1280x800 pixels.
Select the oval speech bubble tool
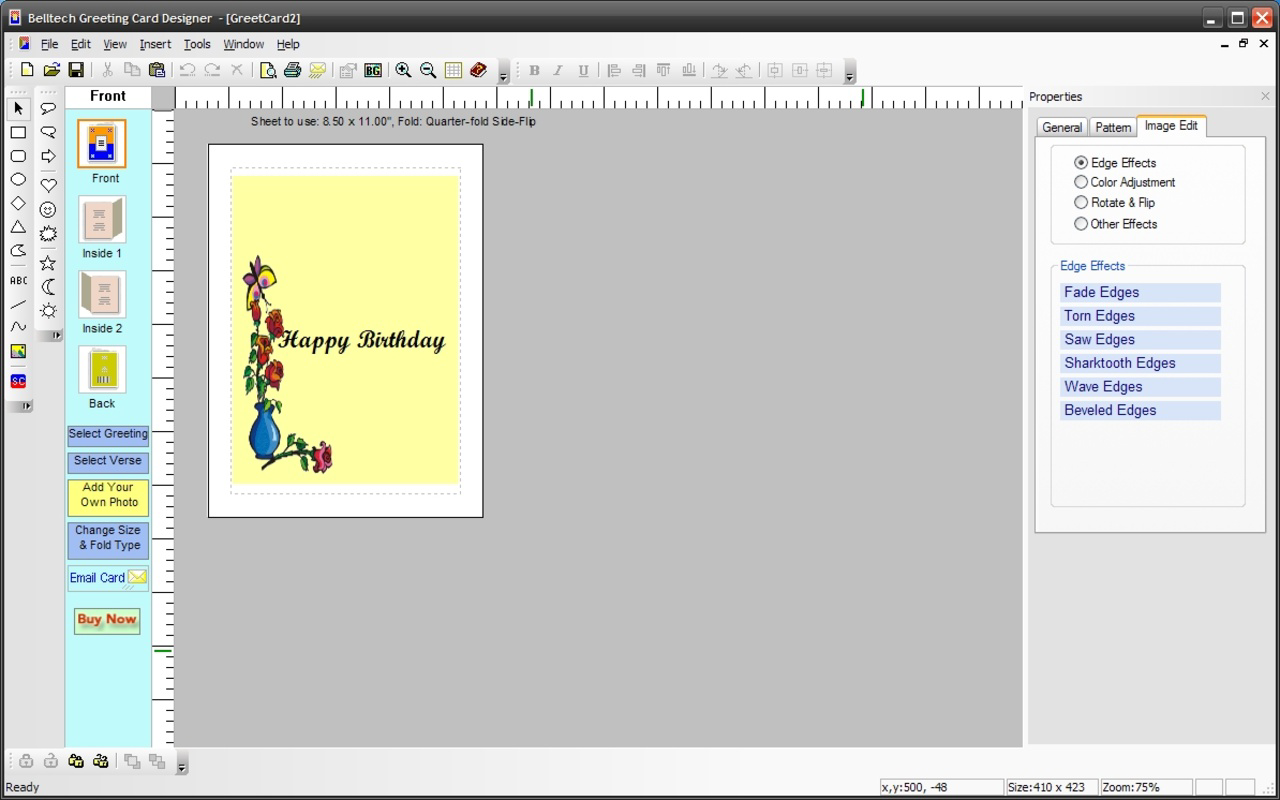coord(48,108)
